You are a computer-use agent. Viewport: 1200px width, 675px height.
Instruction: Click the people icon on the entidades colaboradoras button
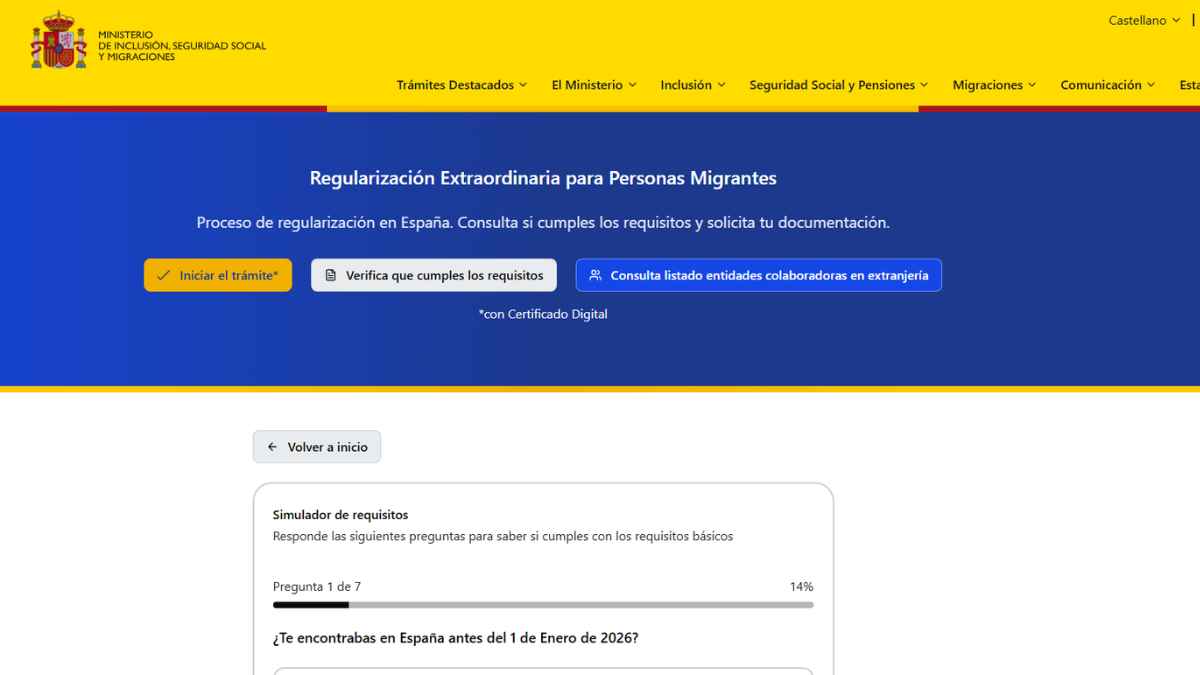[x=595, y=274]
